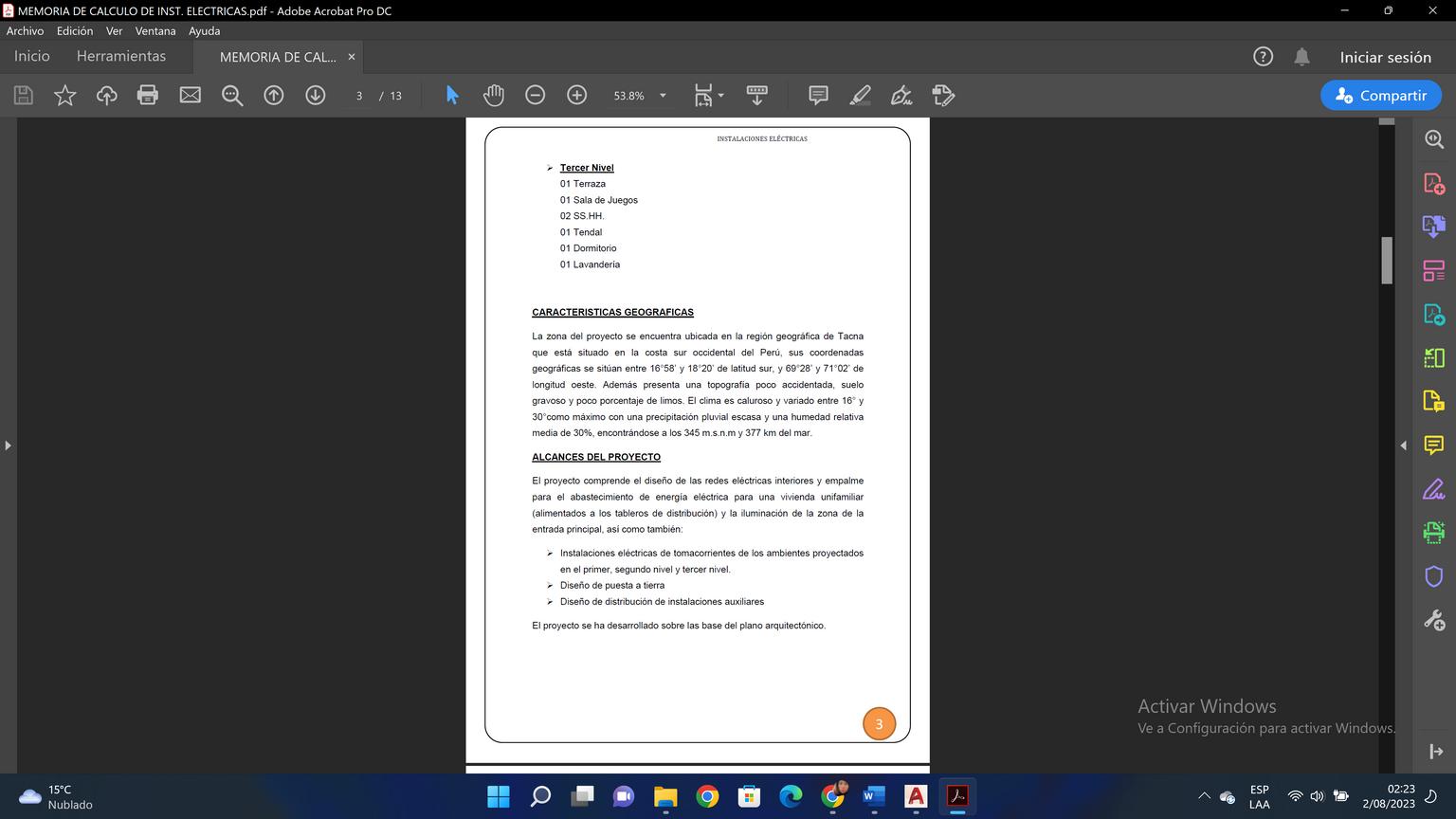
Task: Close the MEMORIA DE CAL... document tab
Action: click(x=352, y=57)
